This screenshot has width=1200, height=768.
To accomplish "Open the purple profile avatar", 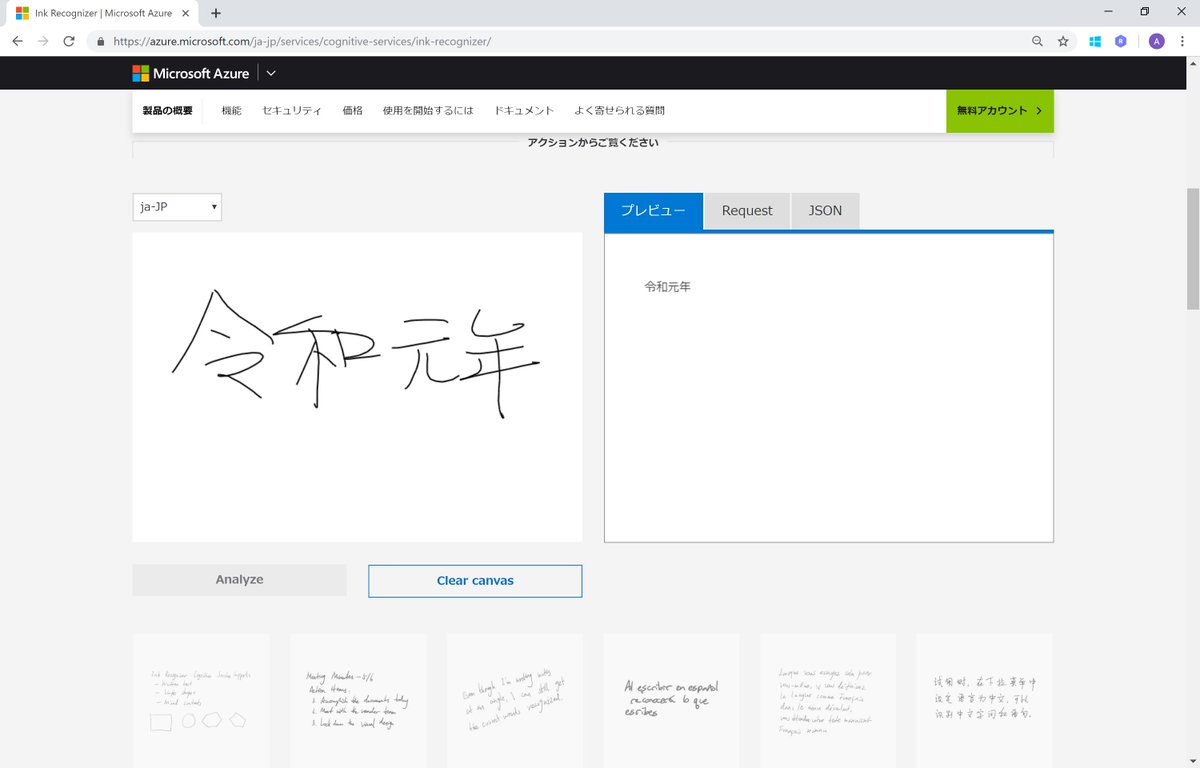I will [1156, 41].
